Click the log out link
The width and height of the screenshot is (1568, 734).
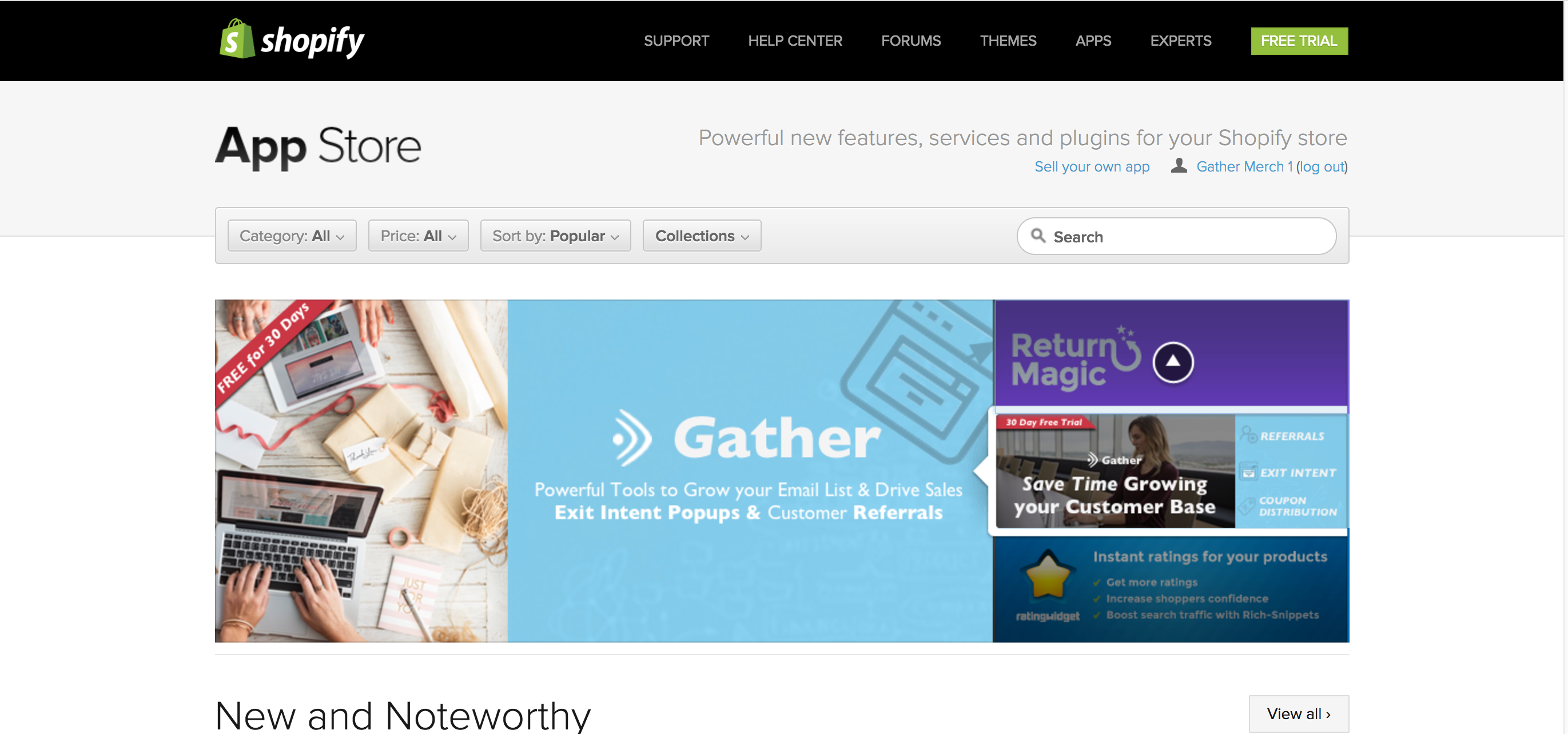click(x=1322, y=167)
